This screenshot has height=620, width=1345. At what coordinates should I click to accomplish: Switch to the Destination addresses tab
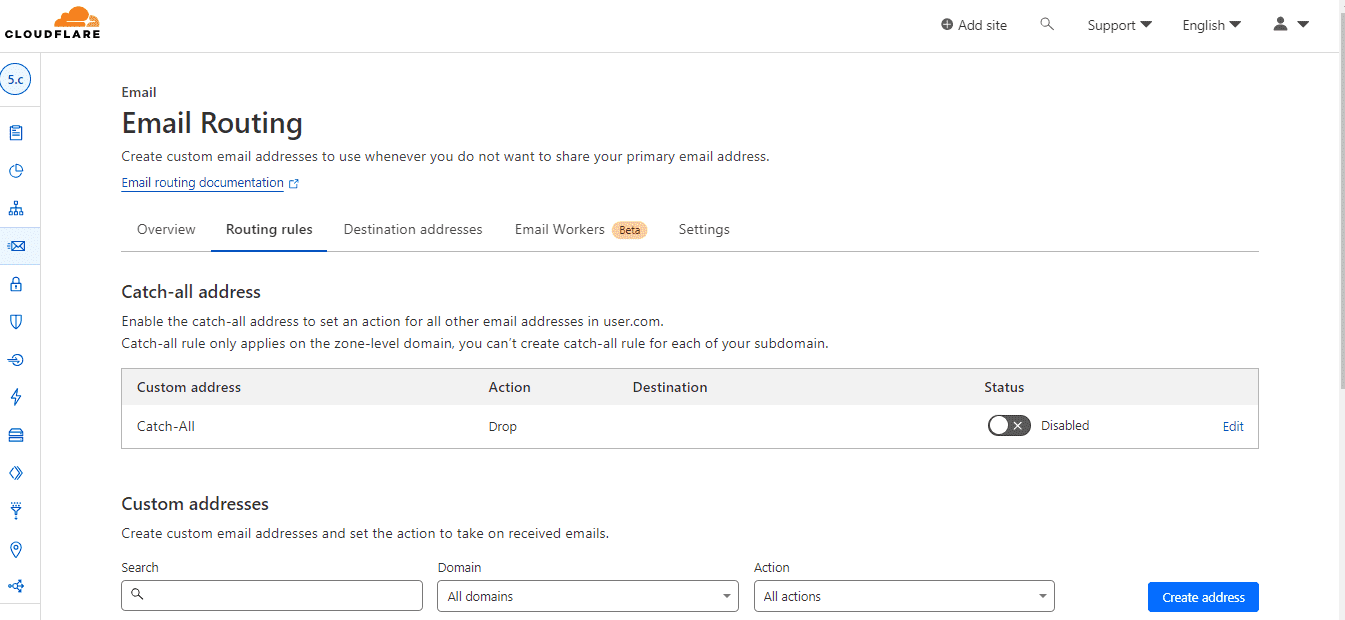[413, 229]
